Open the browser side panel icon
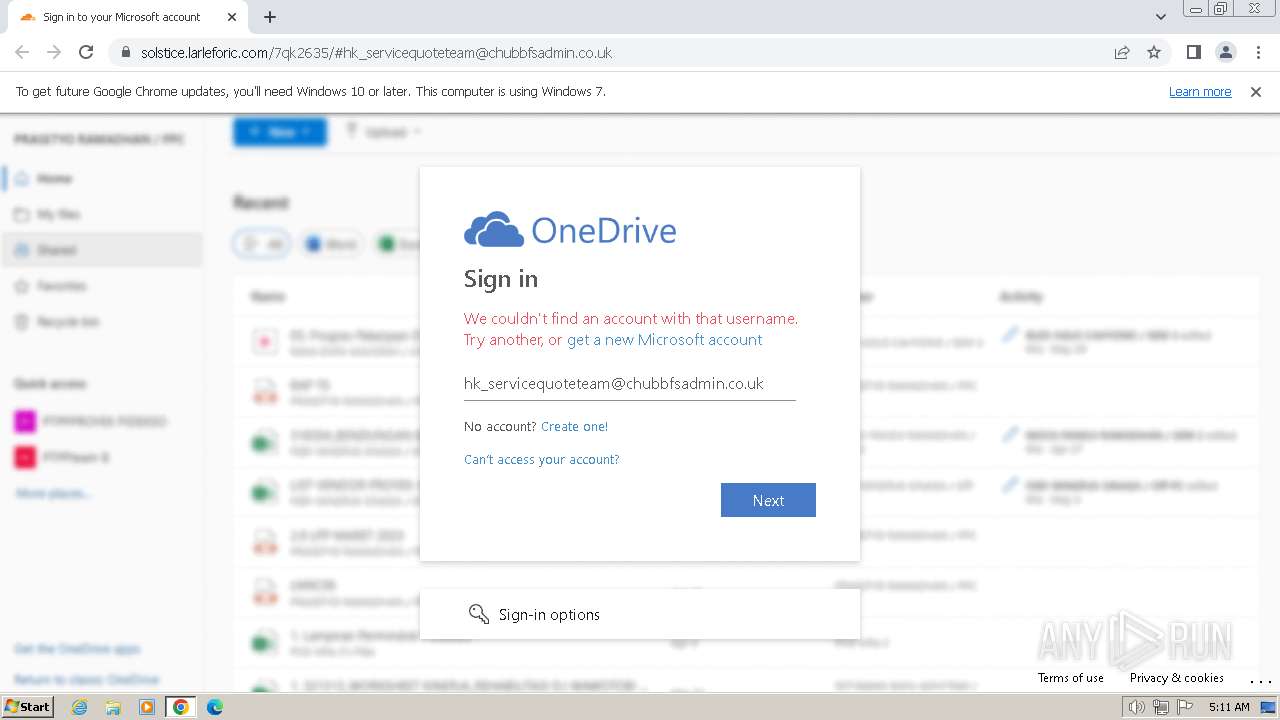The height and width of the screenshot is (720, 1280). coord(1193,53)
